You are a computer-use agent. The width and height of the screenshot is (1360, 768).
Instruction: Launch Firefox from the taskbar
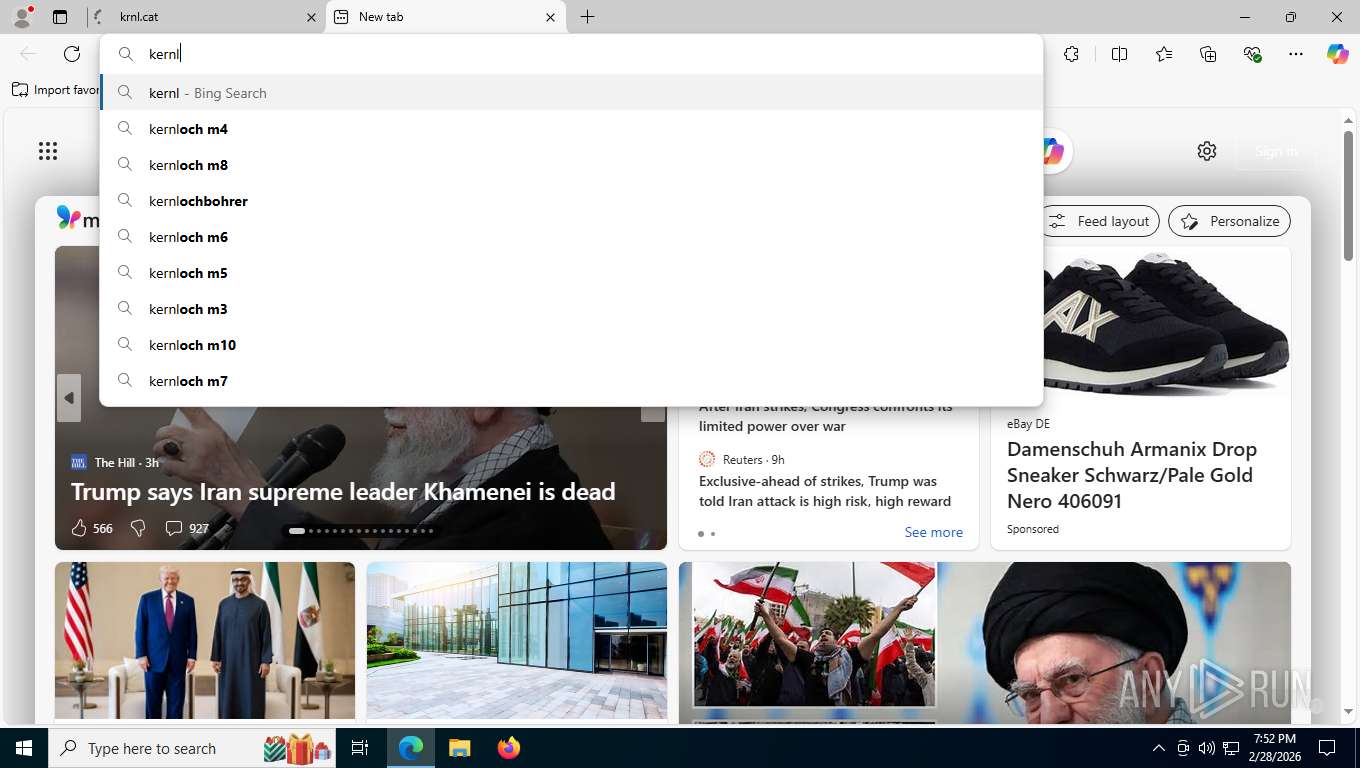click(508, 748)
